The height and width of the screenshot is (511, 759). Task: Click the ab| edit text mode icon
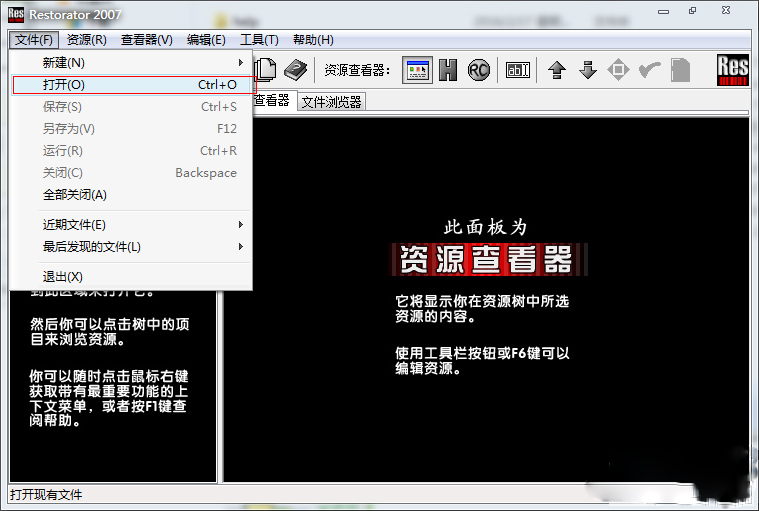click(517, 70)
